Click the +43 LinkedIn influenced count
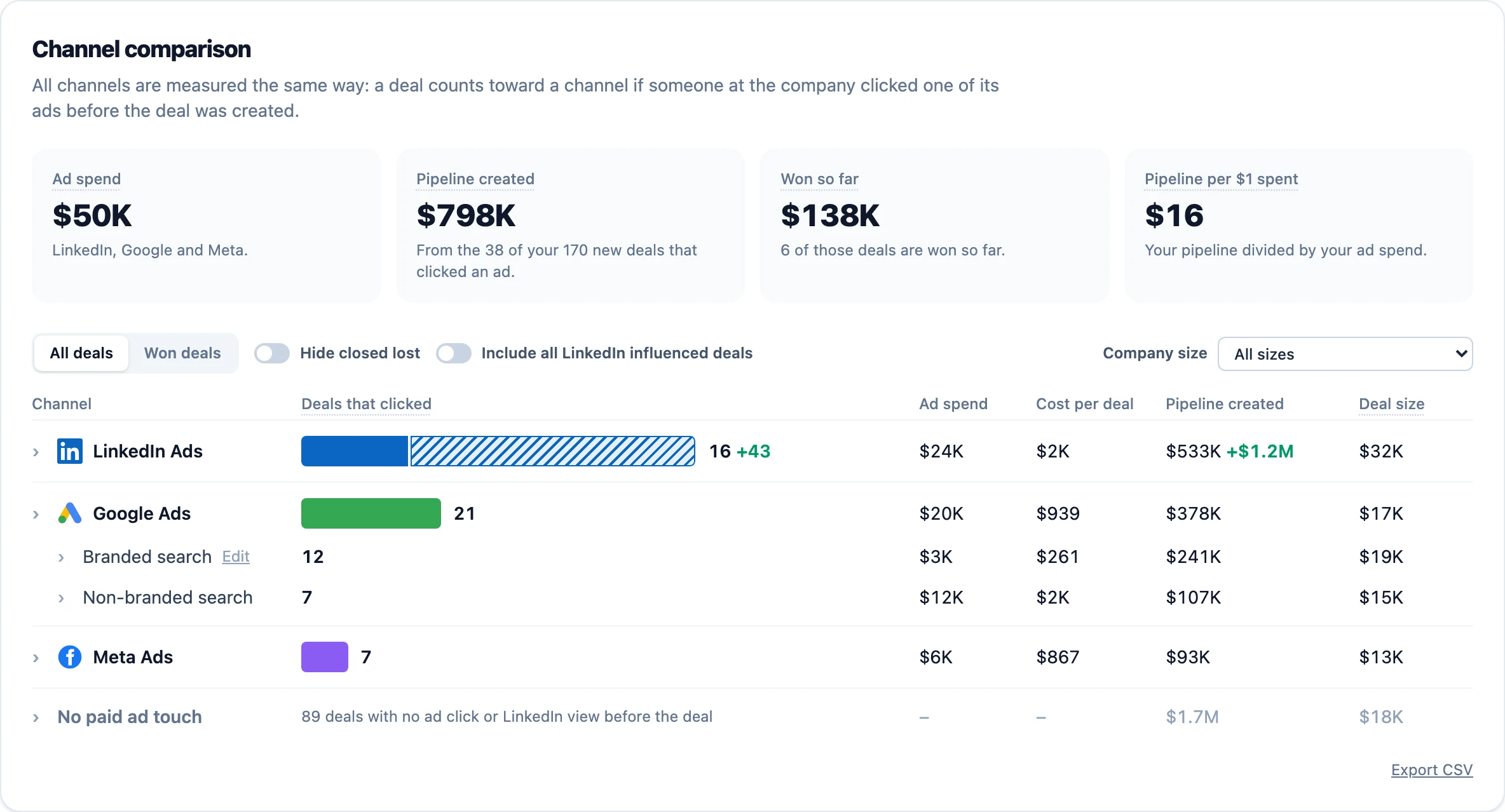 (753, 451)
